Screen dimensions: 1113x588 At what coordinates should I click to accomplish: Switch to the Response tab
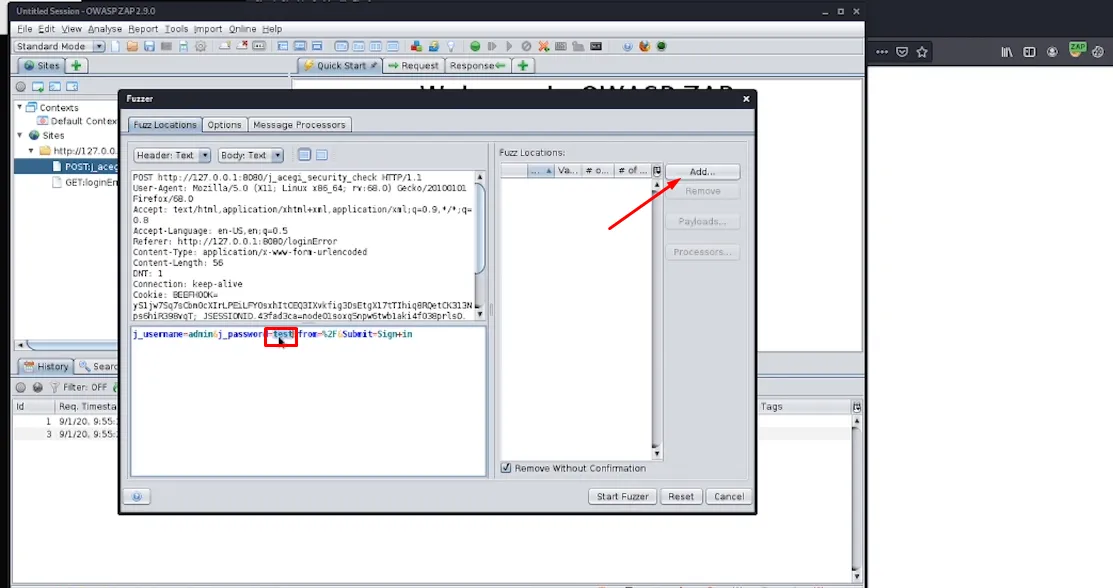click(x=477, y=65)
